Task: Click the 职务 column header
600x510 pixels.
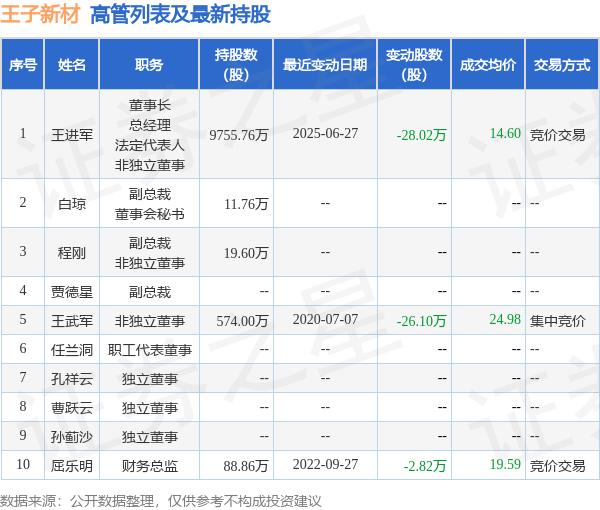Action: pos(149,65)
